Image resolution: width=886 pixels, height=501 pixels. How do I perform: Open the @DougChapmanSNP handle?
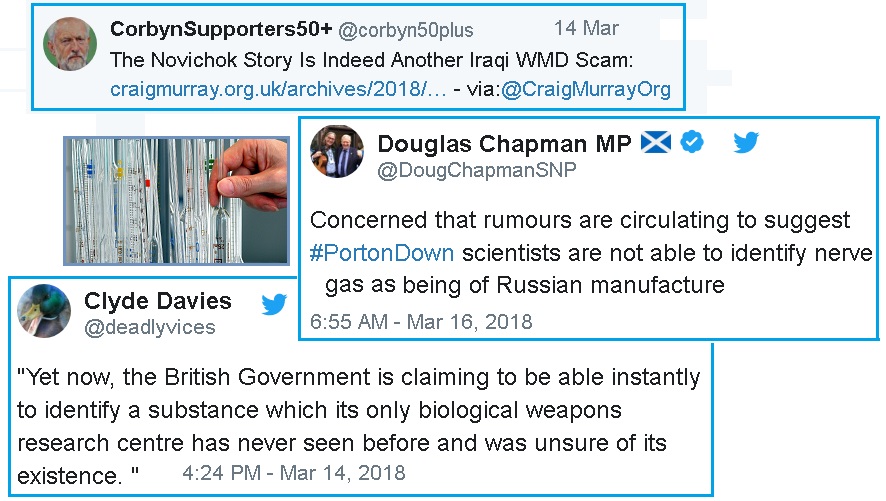(x=477, y=170)
